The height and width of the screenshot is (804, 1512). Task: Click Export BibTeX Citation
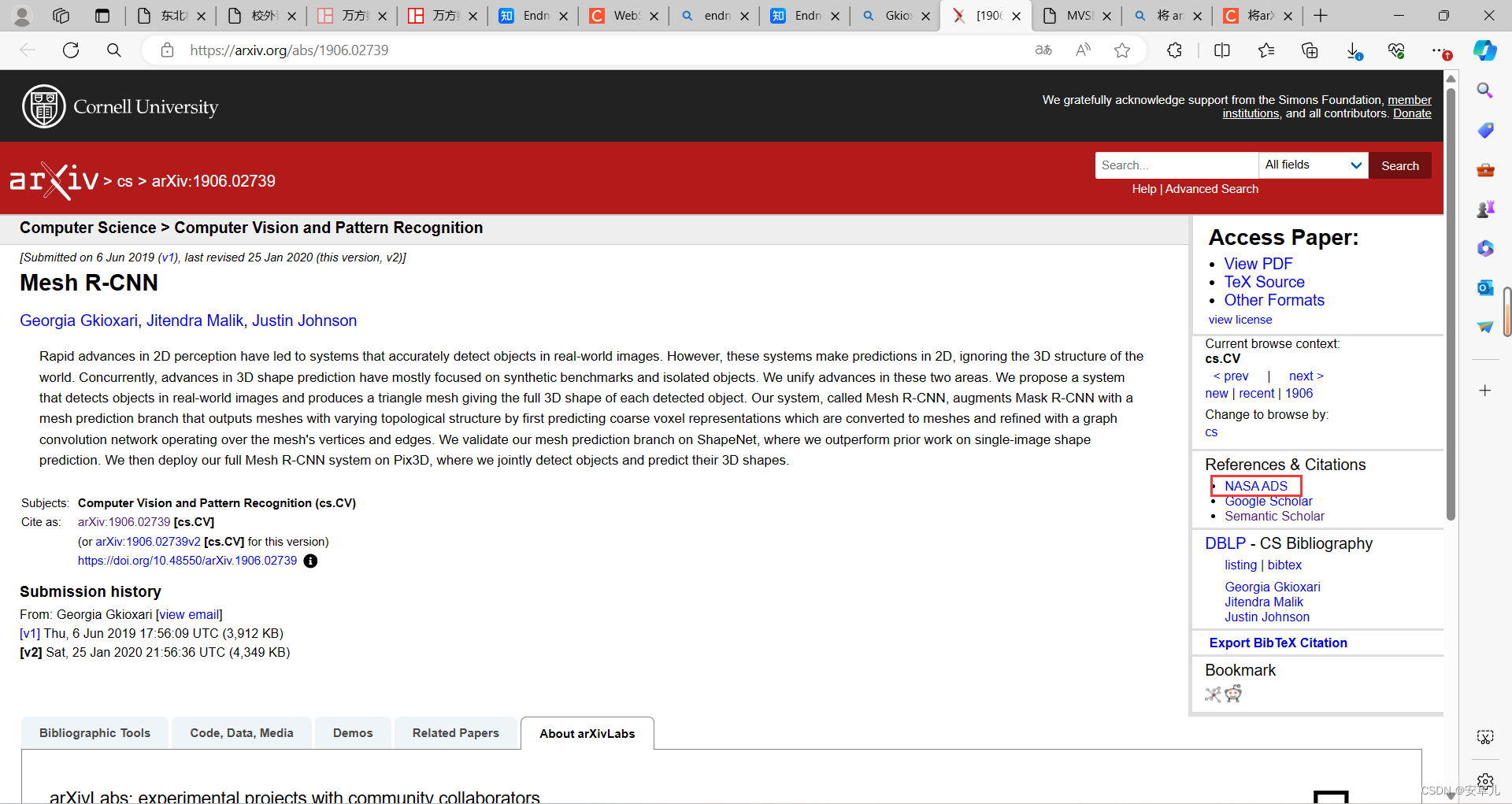(1277, 643)
